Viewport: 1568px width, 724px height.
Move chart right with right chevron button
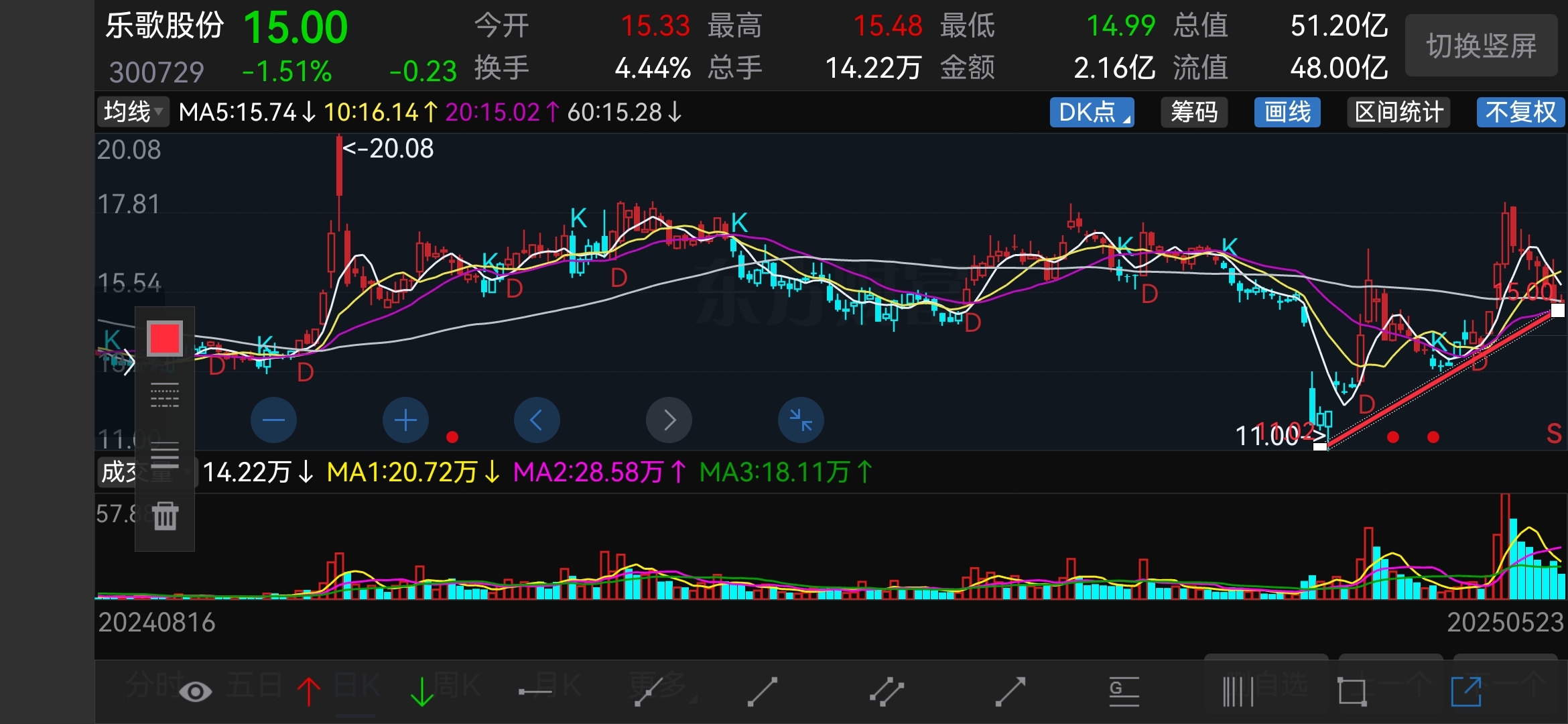pyautogui.click(x=669, y=420)
